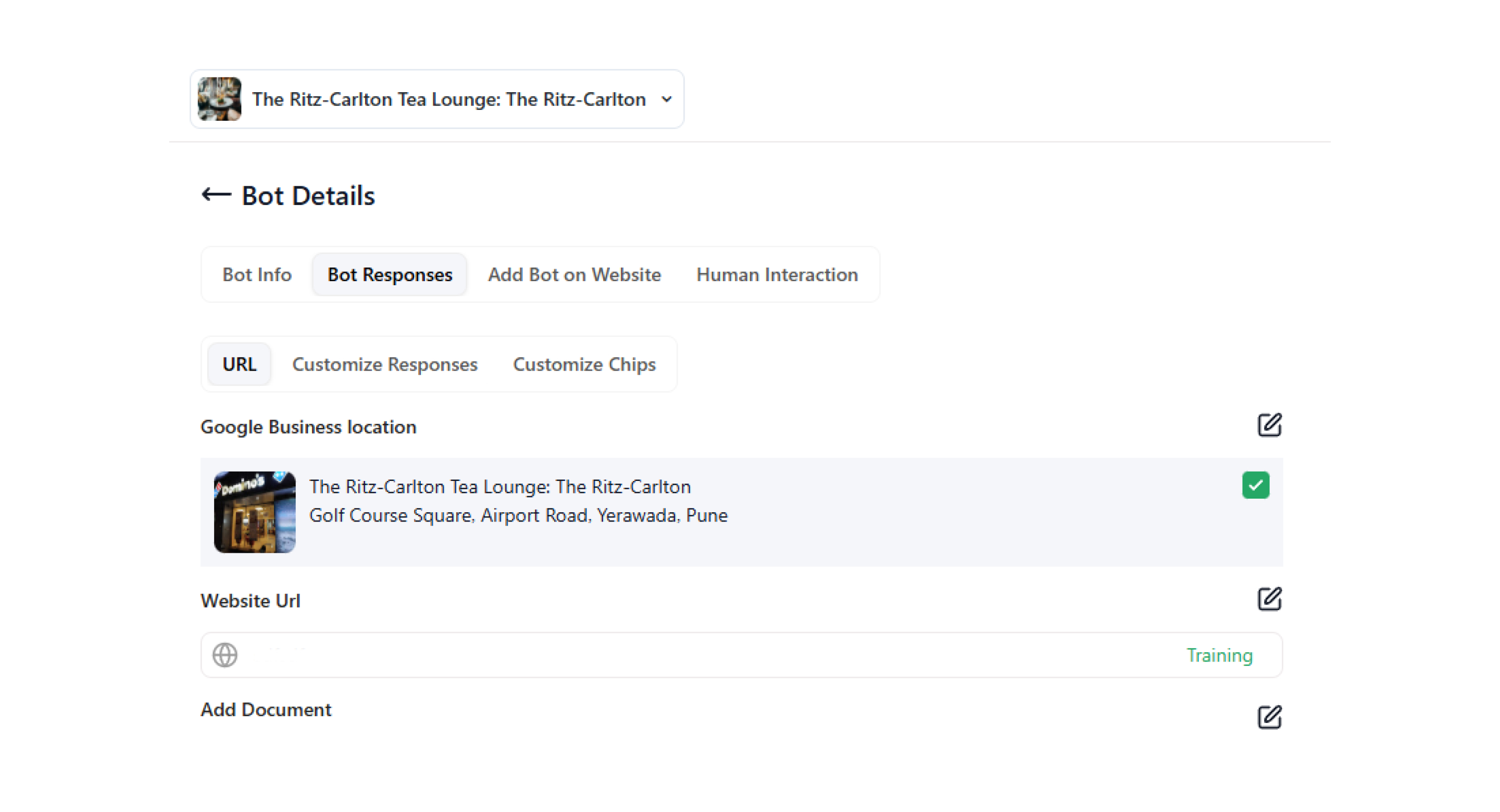This screenshot has width=1500, height=812.
Task: Click the globe icon in URL field
Action: click(225, 655)
